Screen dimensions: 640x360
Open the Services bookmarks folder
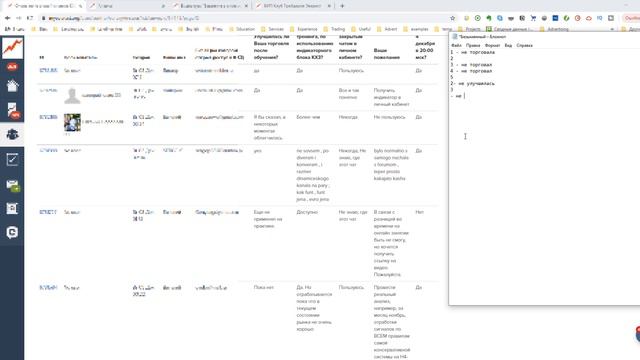point(273,29)
